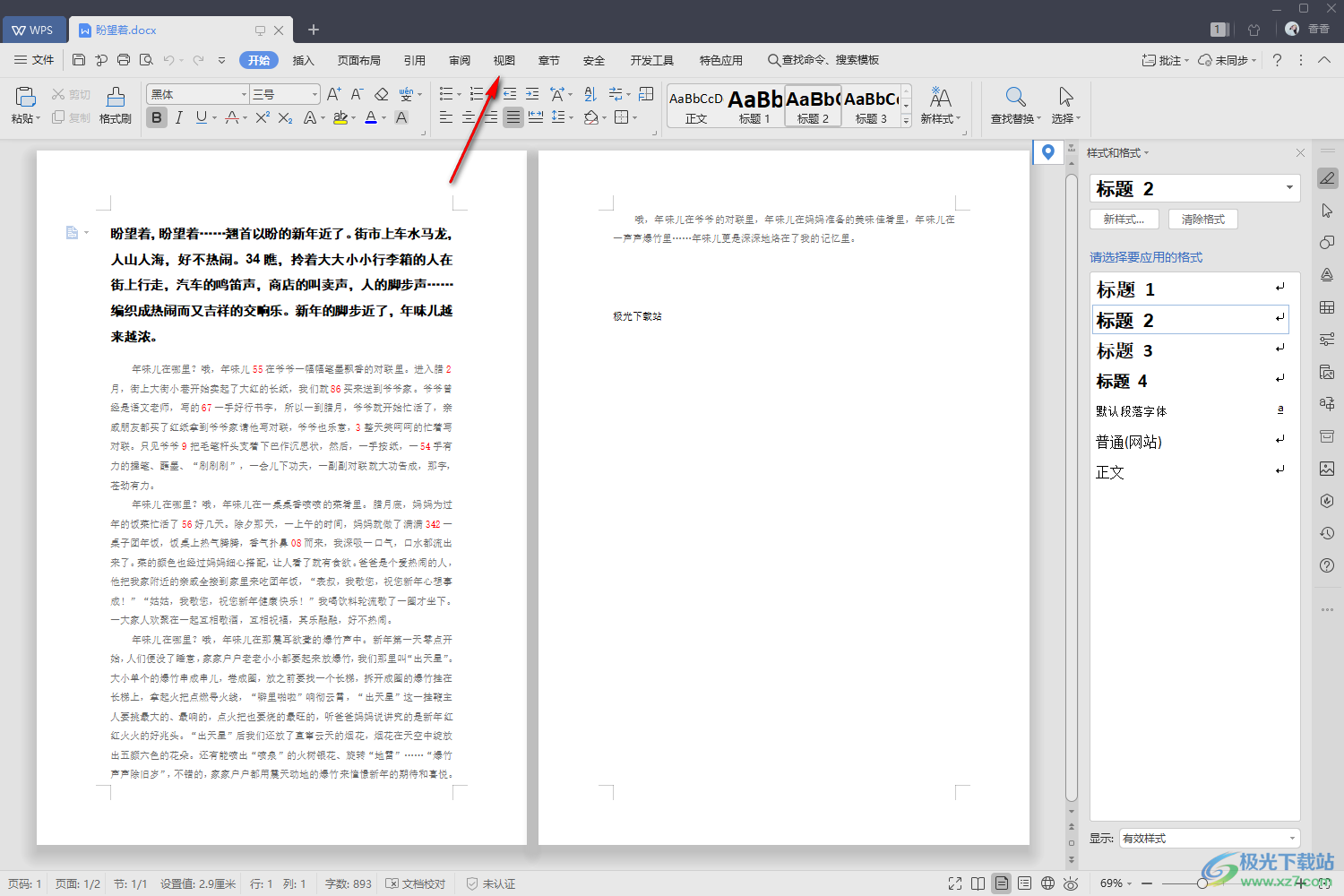The width and height of the screenshot is (1344, 896).
Task: Click the 查找命令、搜索模板 search field
Action: pos(823,60)
